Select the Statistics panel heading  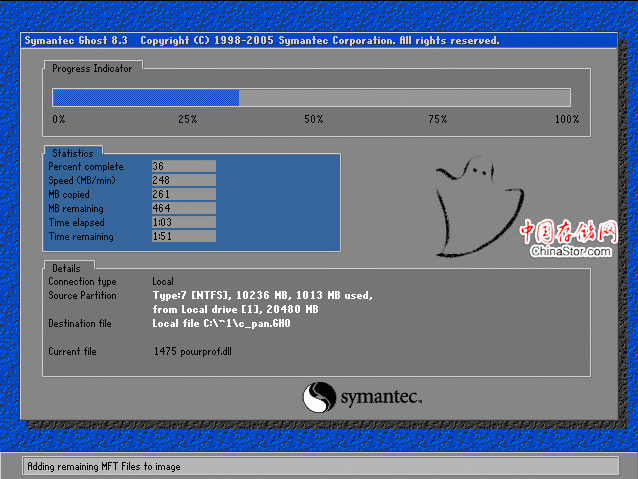coord(73,153)
